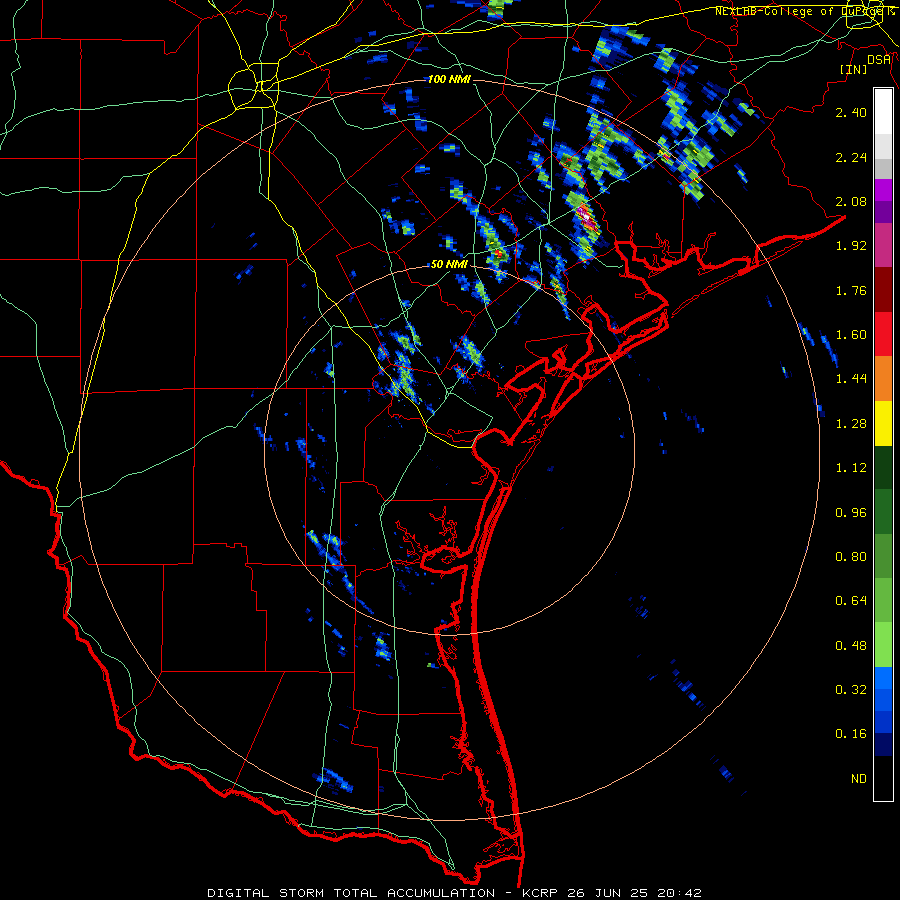Click the KCRP station identifier
Viewport: 900px width, 900px height.
540,893
